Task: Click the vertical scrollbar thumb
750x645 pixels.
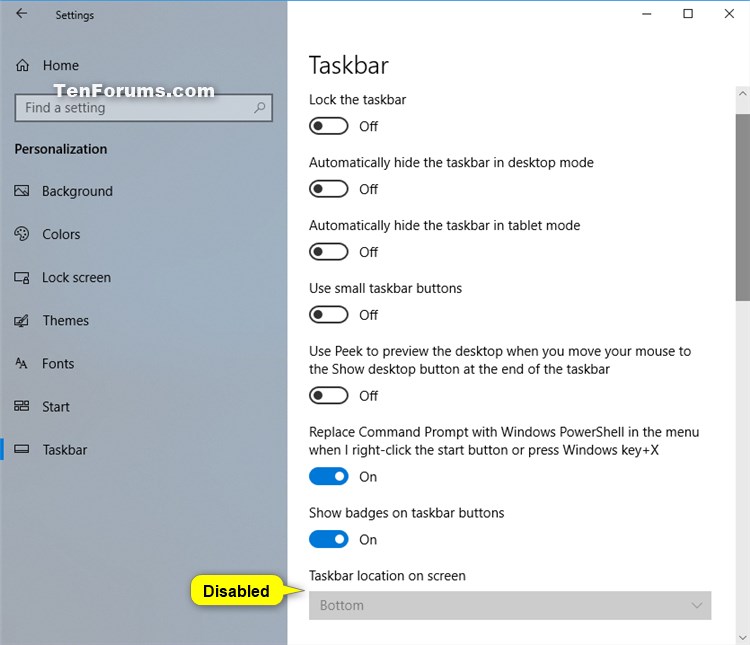Action: (x=742, y=207)
